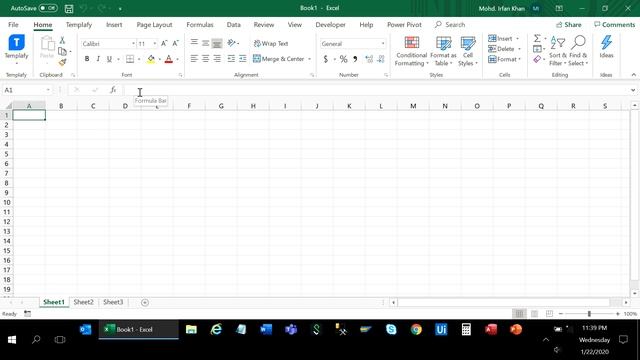Click the Cut scissors icon
Viewport: 640px width, 360px height.
click(62, 40)
